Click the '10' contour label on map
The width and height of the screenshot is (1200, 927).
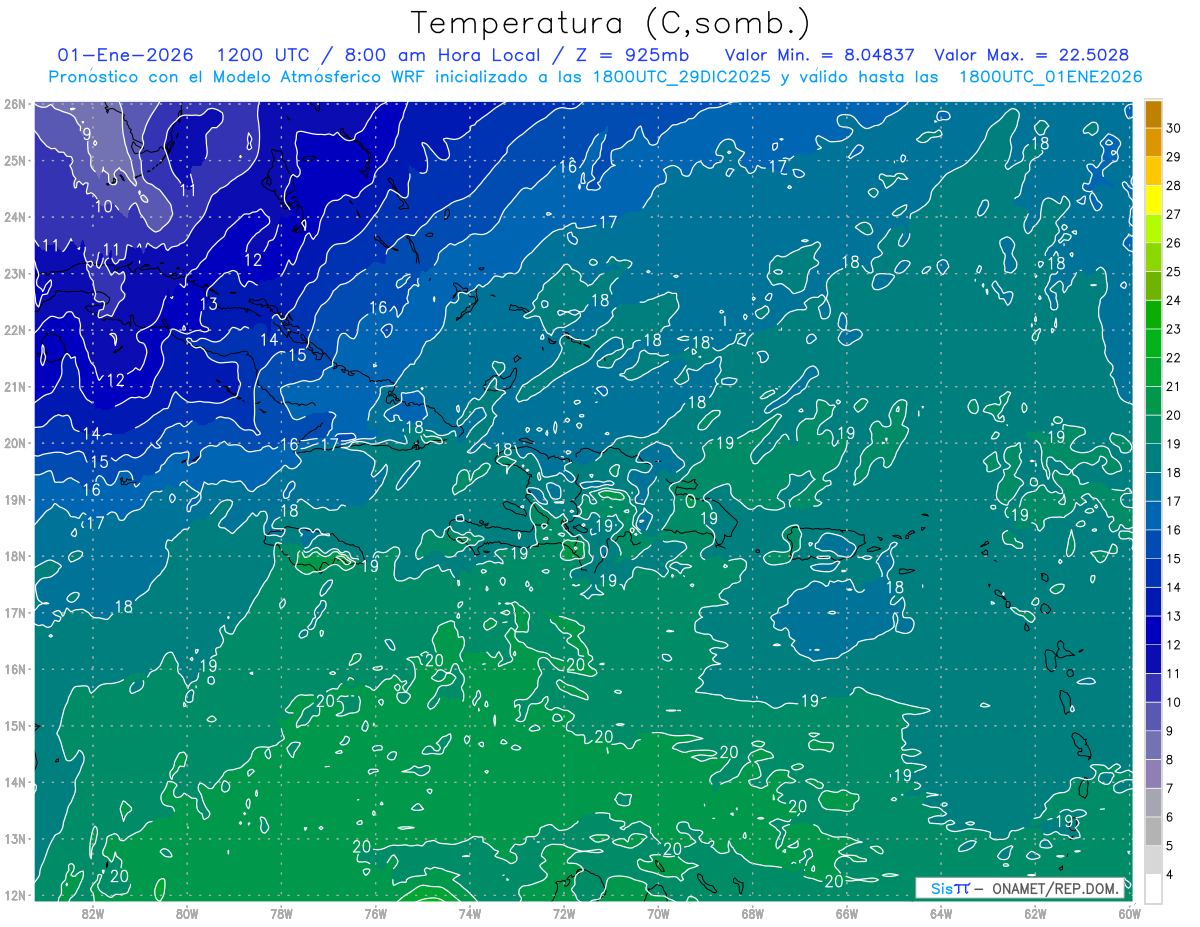(103, 206)
